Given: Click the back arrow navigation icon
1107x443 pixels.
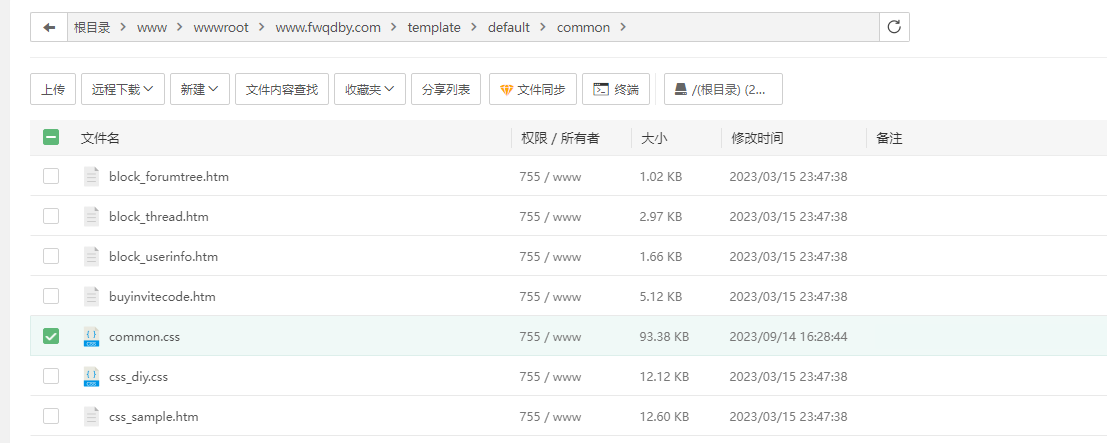Looking at the screenshot, I should (48, 27).
